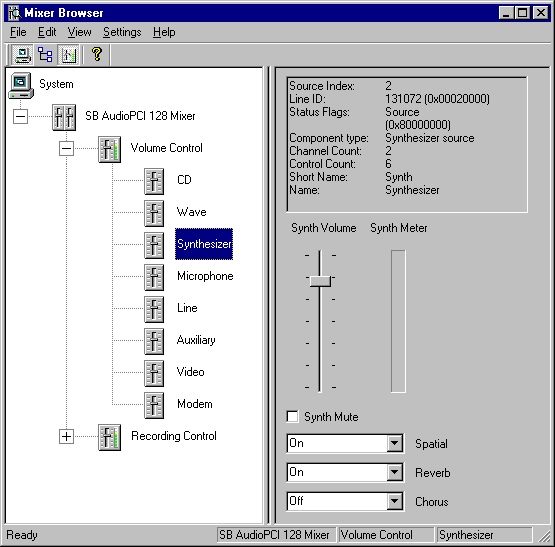The image size is (555, 547).
Task: Click the SB AudioPCI 128 Mixer icon
Action: point(64,117)
